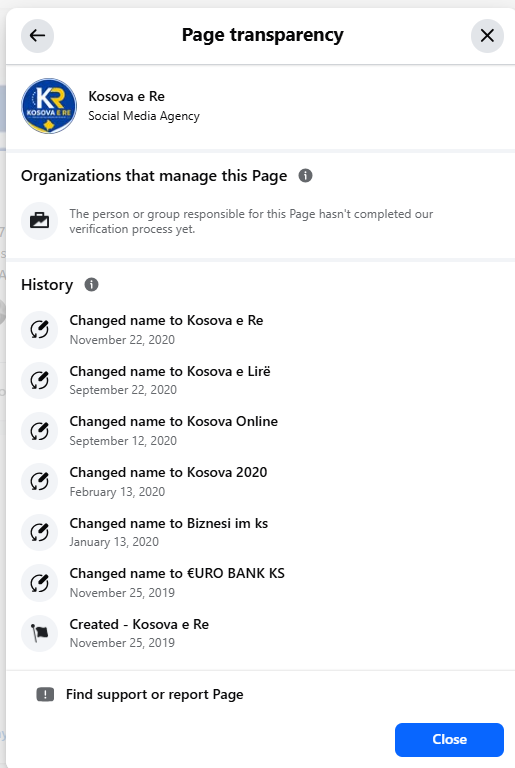
Task: Click edit icon beside Kosova e Re rename
Action: (40, 330)
